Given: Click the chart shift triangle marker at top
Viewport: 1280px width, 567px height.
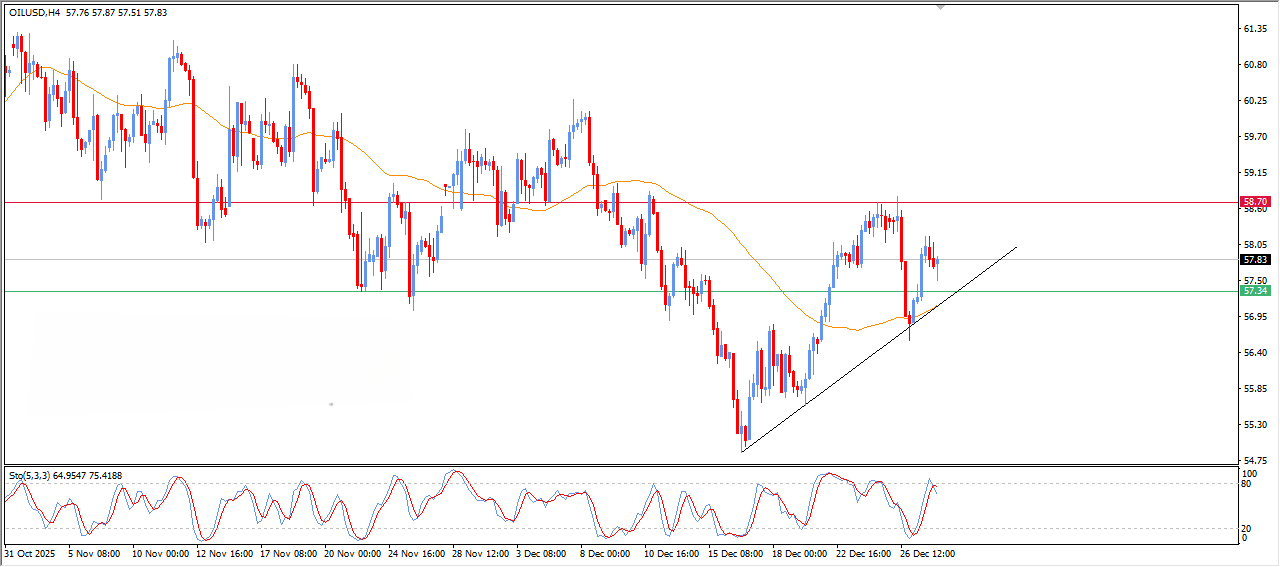Looking at the screenshot, I should pyautogui.click(x=940, y=7).
